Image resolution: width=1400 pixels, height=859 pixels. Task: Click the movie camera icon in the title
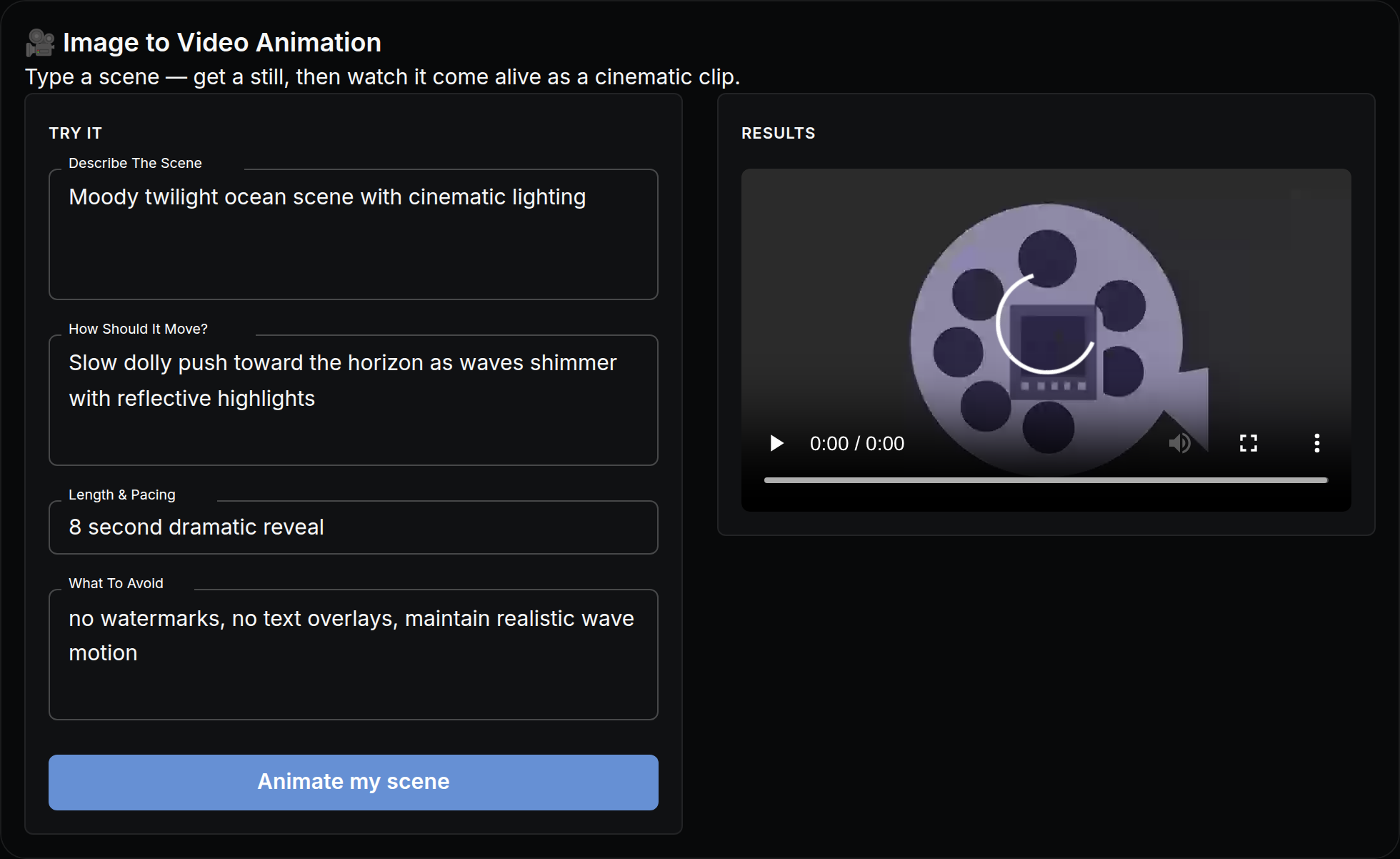40,43
